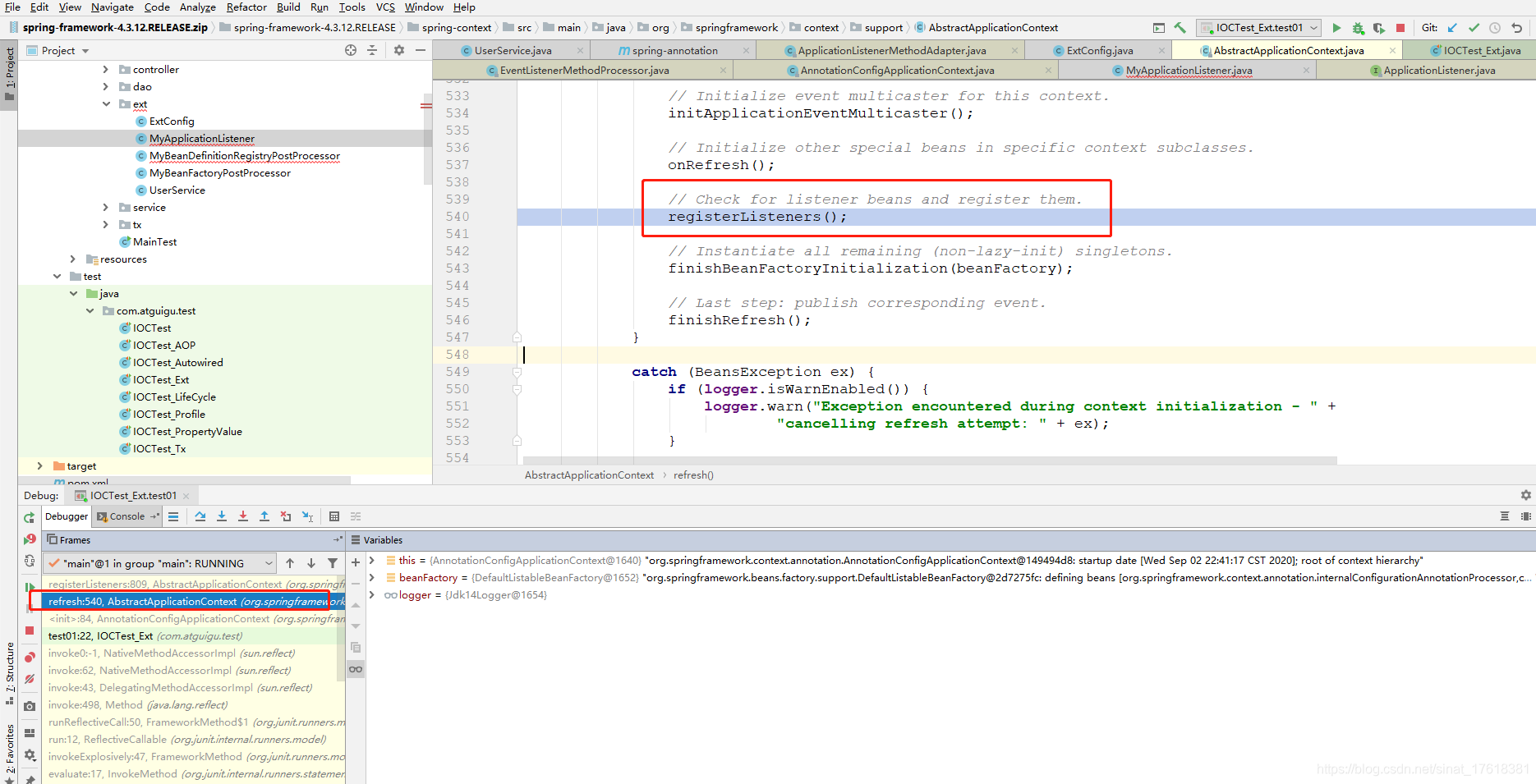Viewport: 1536px width, 784px height.
Task: Expand the logger variable
Action: pyautogui.click(x=372, y=595)
